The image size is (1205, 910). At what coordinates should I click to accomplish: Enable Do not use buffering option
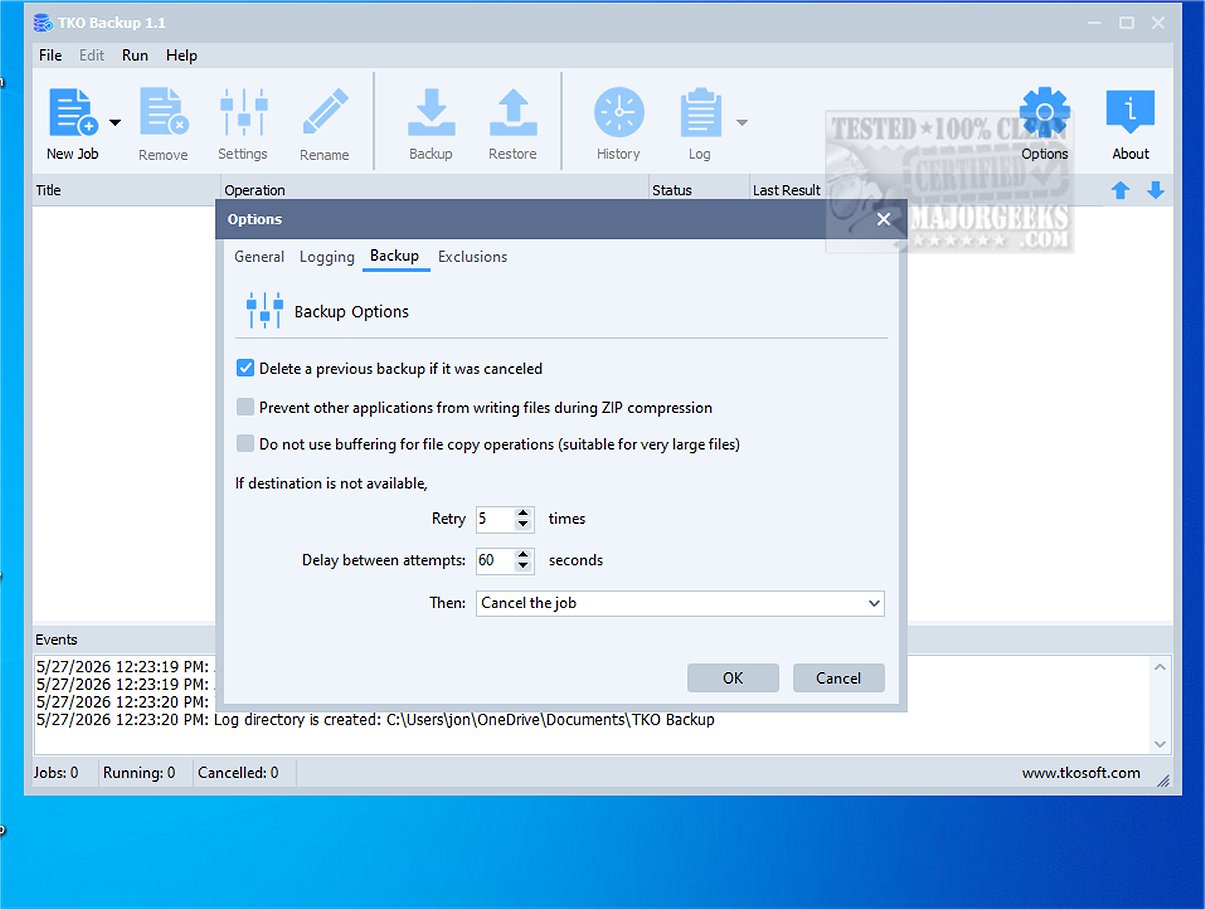pos(245,444)
